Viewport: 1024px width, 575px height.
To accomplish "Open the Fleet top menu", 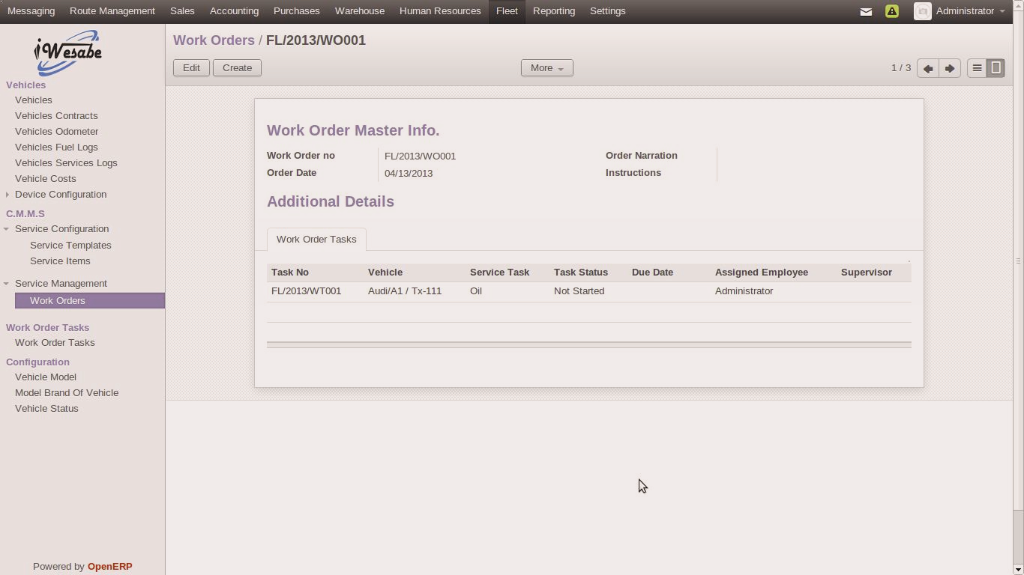I will pos(507,11).
